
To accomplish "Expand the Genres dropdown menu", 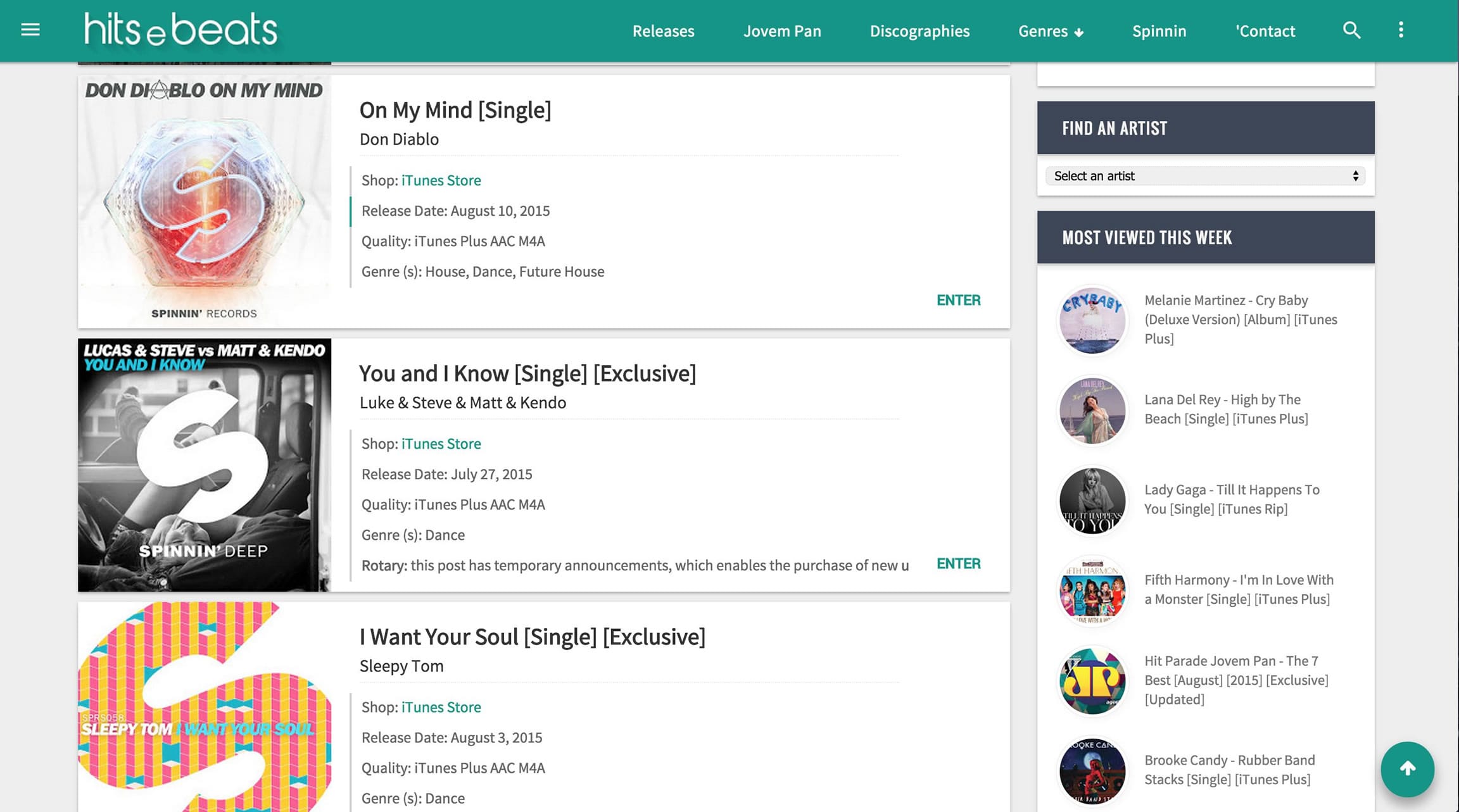I will (x=1050, y=30).
